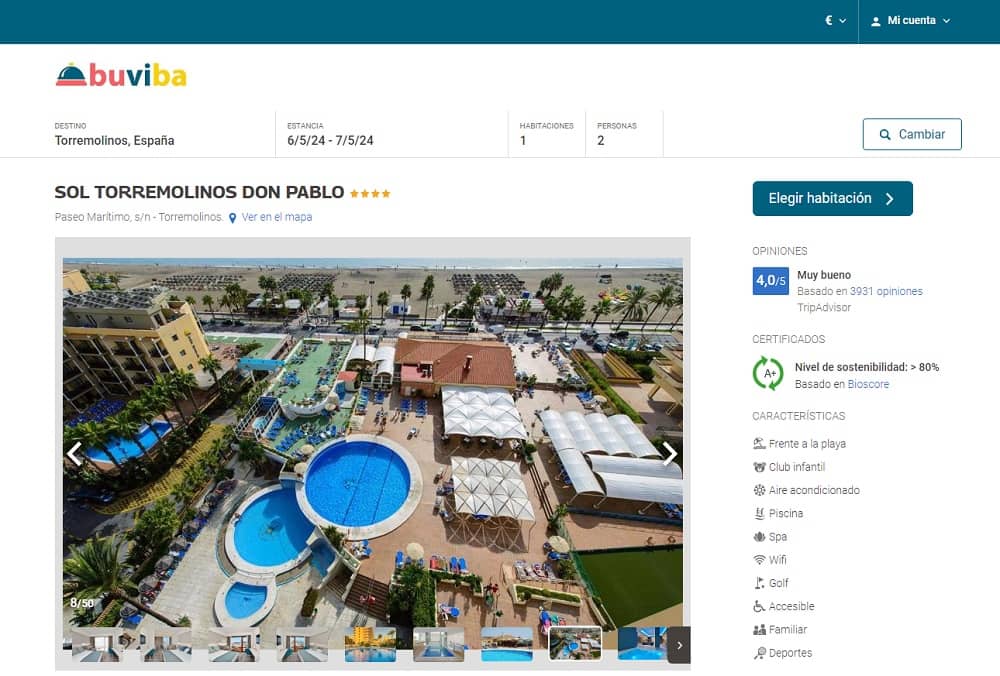Image resolution: width=1000 pixels, height=676 pixels.
Task: Click the hotel's four star rating
Action: point(370,193)
